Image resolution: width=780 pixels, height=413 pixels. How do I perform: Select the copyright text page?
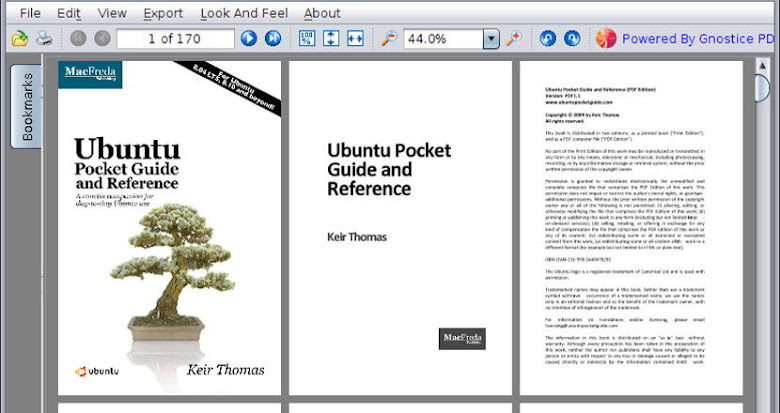[x=631, y=228]
